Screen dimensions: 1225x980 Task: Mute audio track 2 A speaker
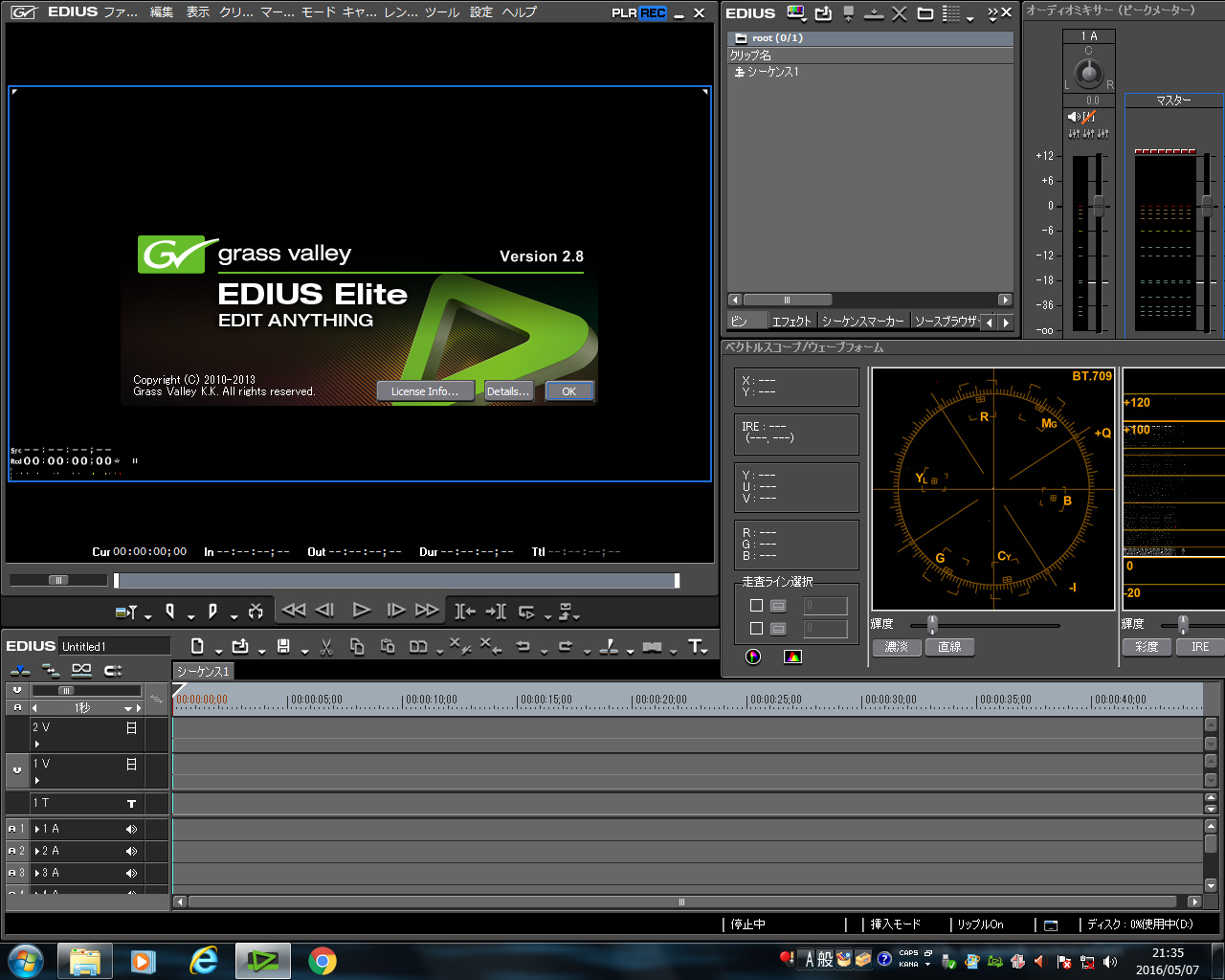pos(131,851)
